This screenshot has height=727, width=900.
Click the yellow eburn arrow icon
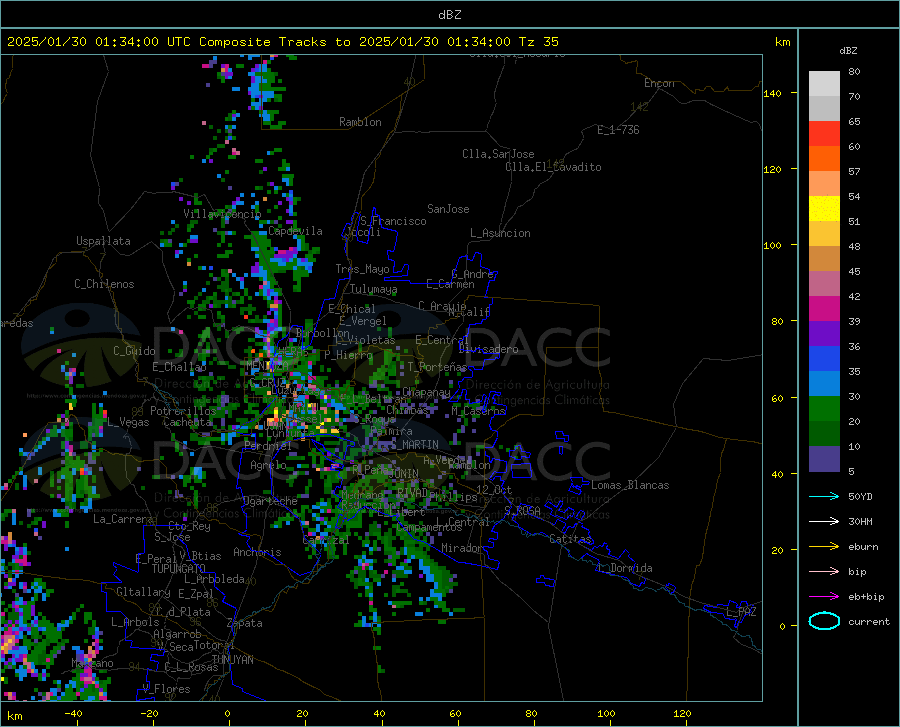pyautogui.click(x=824, y=547)
